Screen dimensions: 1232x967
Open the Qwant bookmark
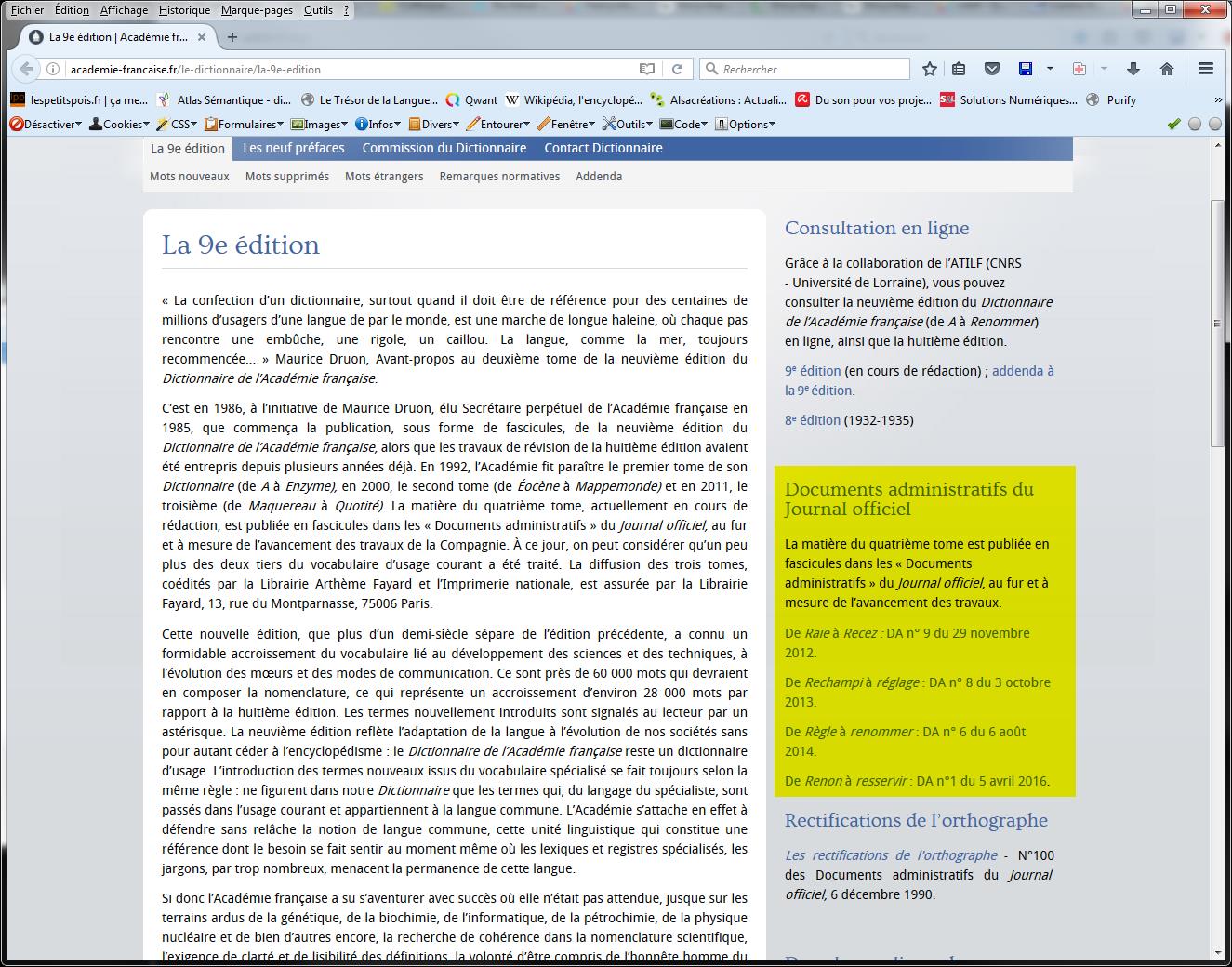(x=471, y=100)
